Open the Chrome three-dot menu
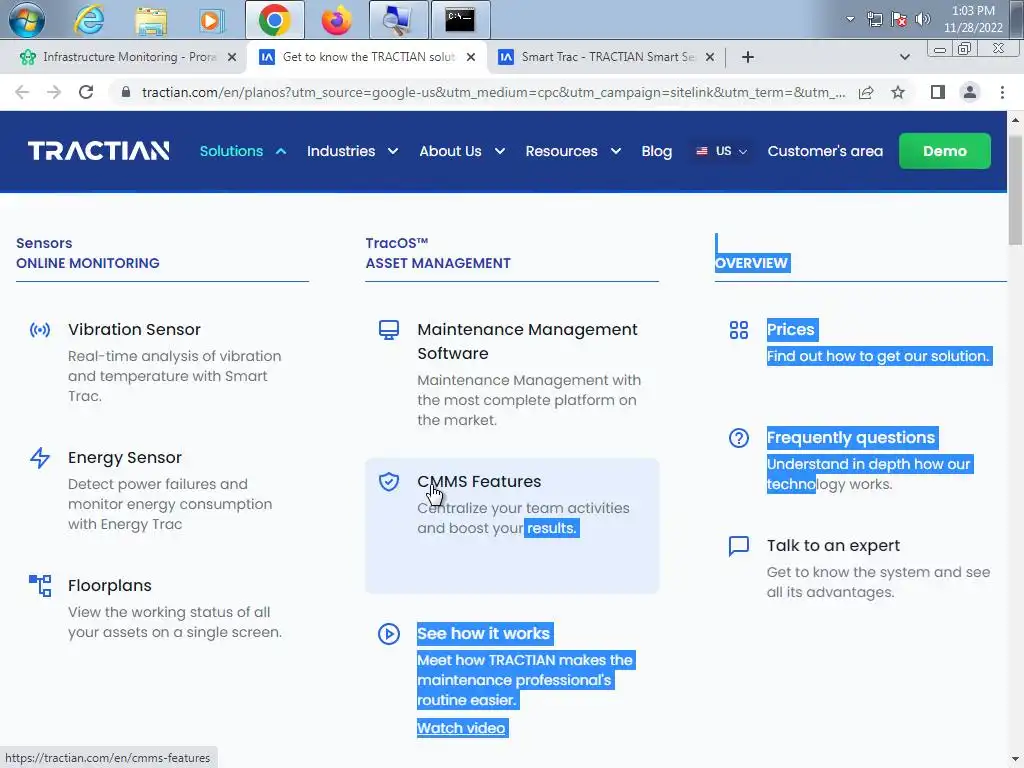Viewport: 1024px width, 768px height. coord(1002,92)
